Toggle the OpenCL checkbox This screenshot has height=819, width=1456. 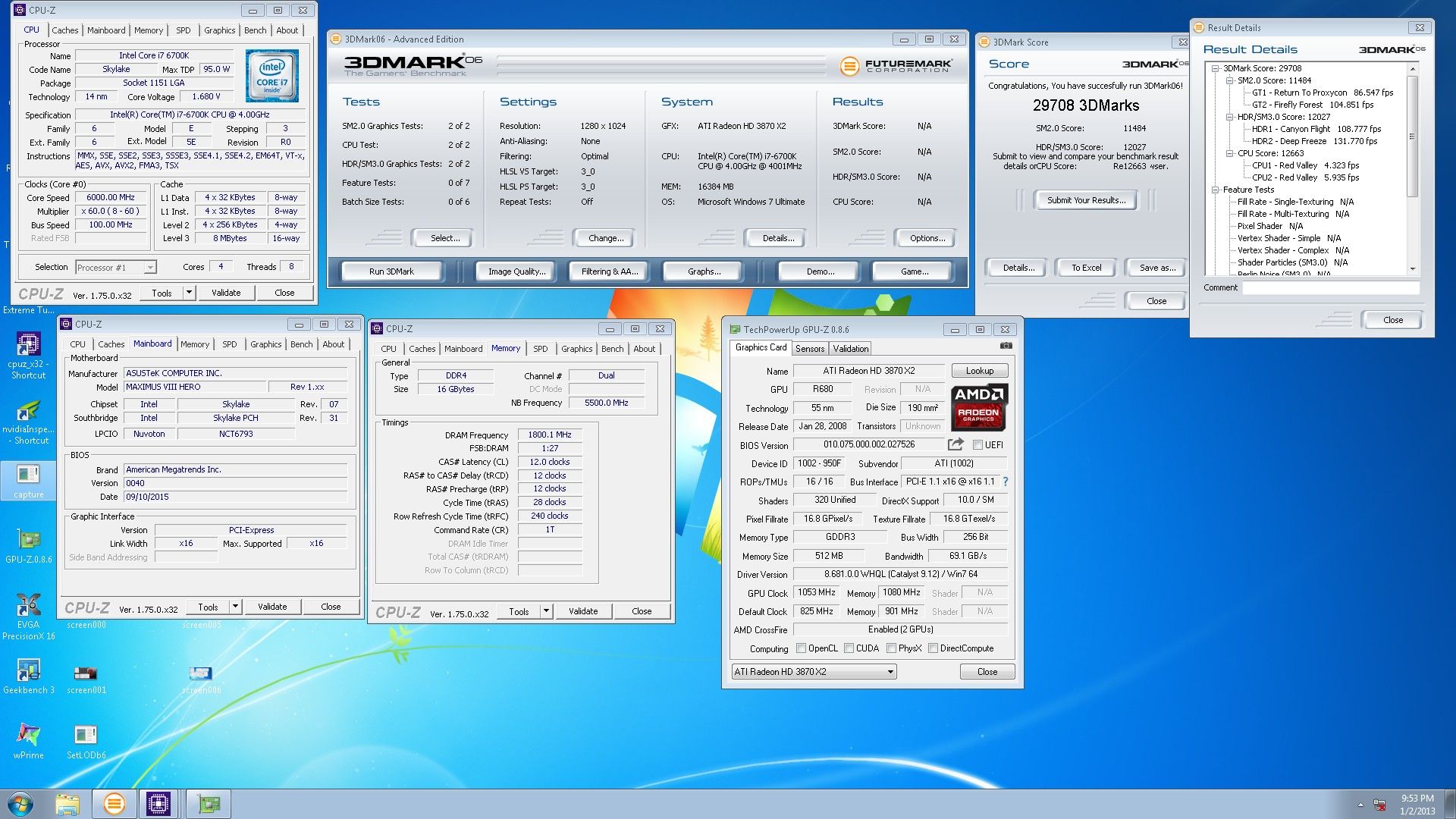(x=801, y=648)
